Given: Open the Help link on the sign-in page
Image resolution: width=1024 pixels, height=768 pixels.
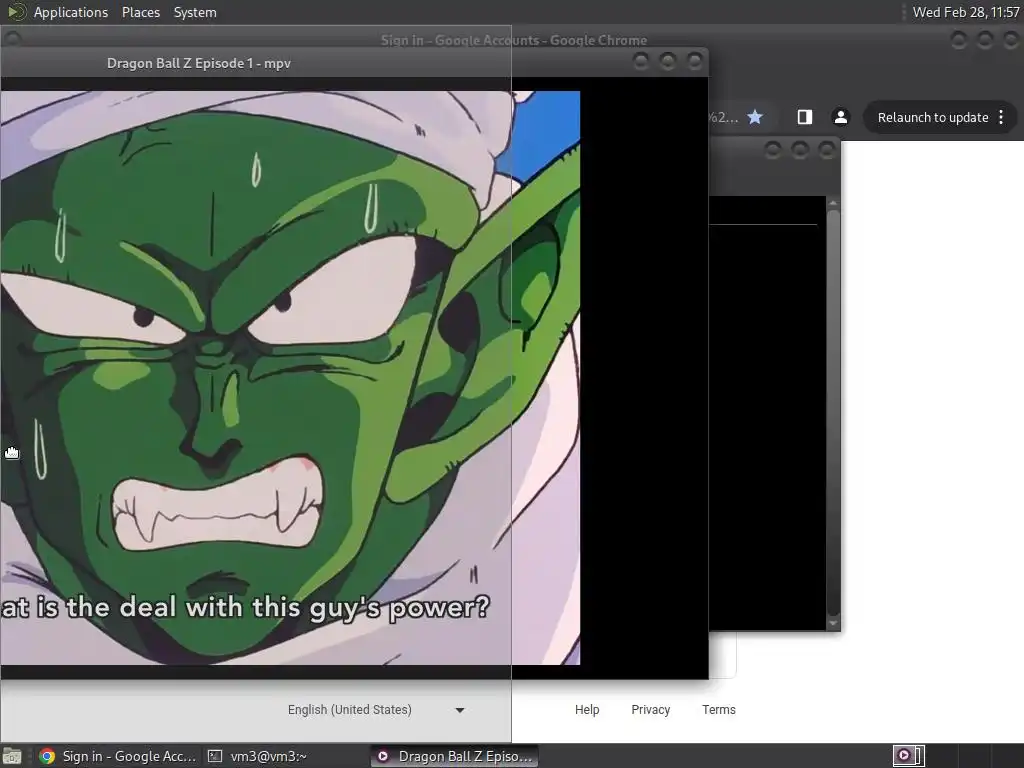Looking at the screenshot, I should click(587, 710).
